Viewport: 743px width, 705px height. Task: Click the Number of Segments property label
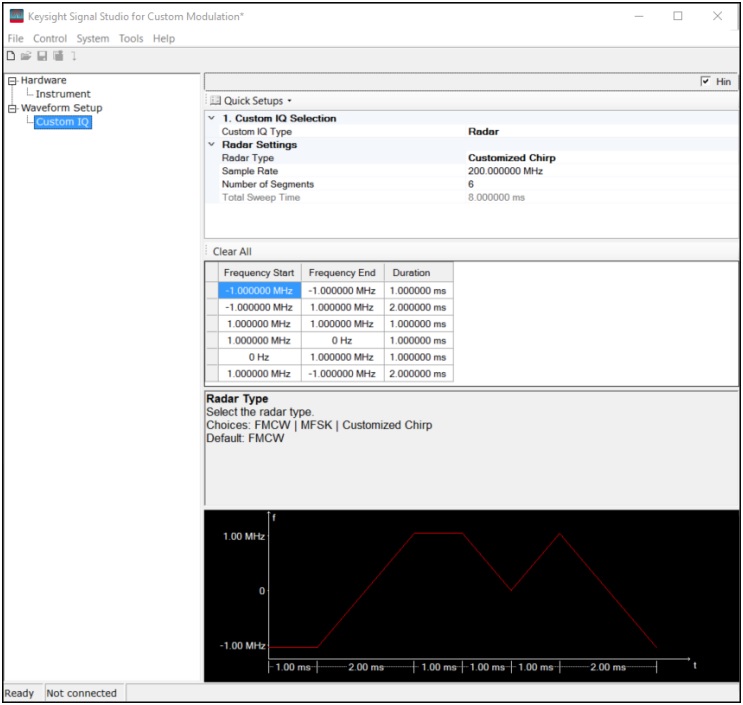[x=268, y=184]
